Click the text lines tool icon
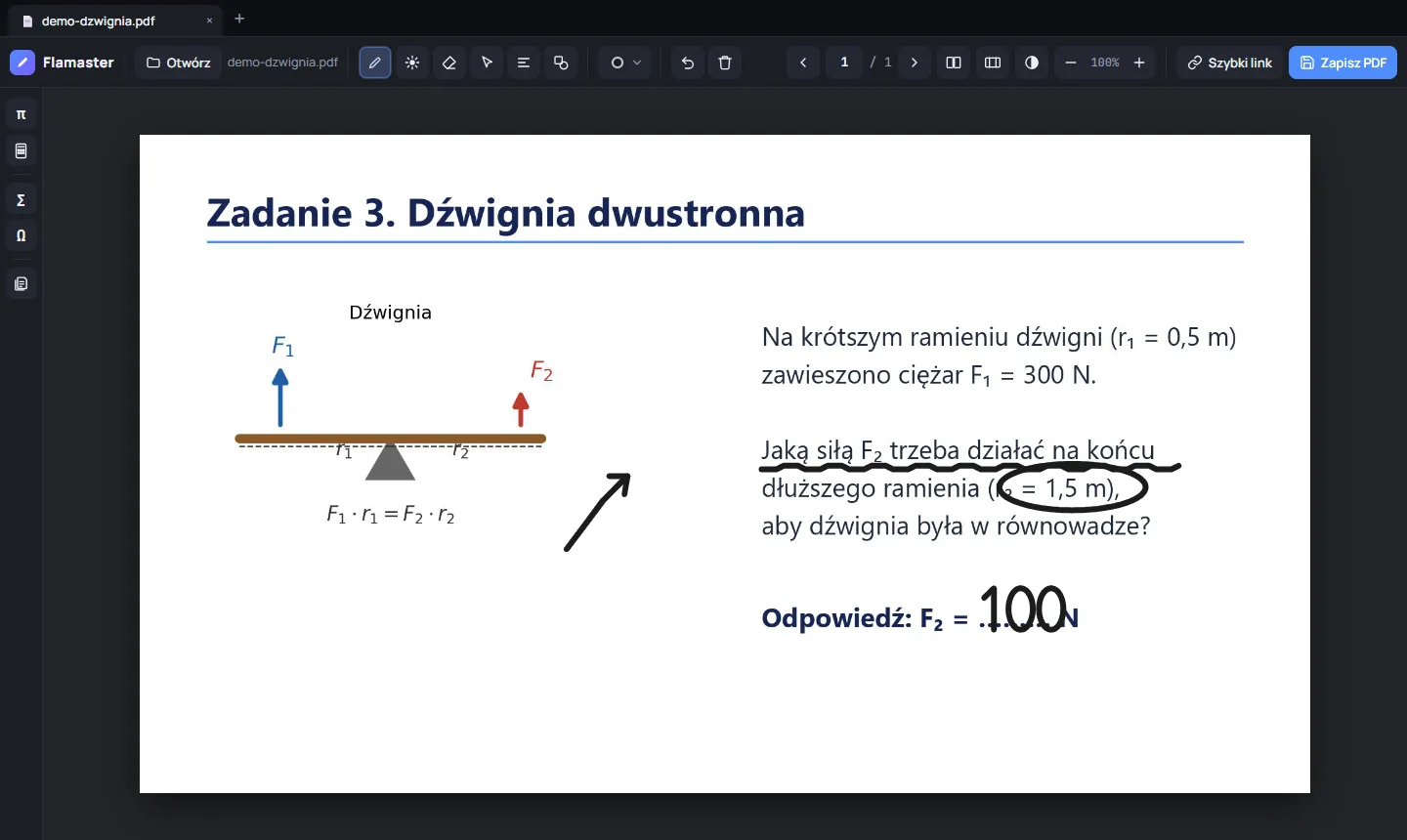This screenshot has height=840, width=1407. [524, 63]
